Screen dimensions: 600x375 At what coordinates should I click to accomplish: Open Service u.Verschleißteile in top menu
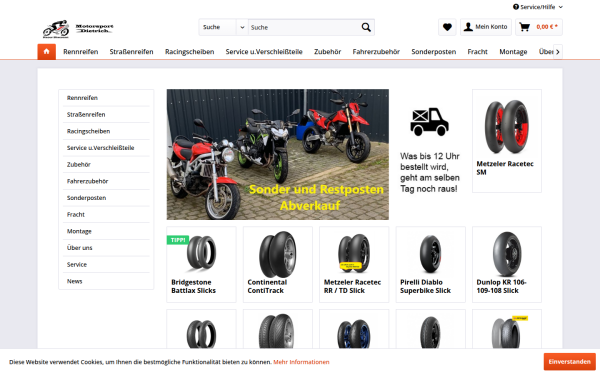pyautogui.click(x=264, y=52)
